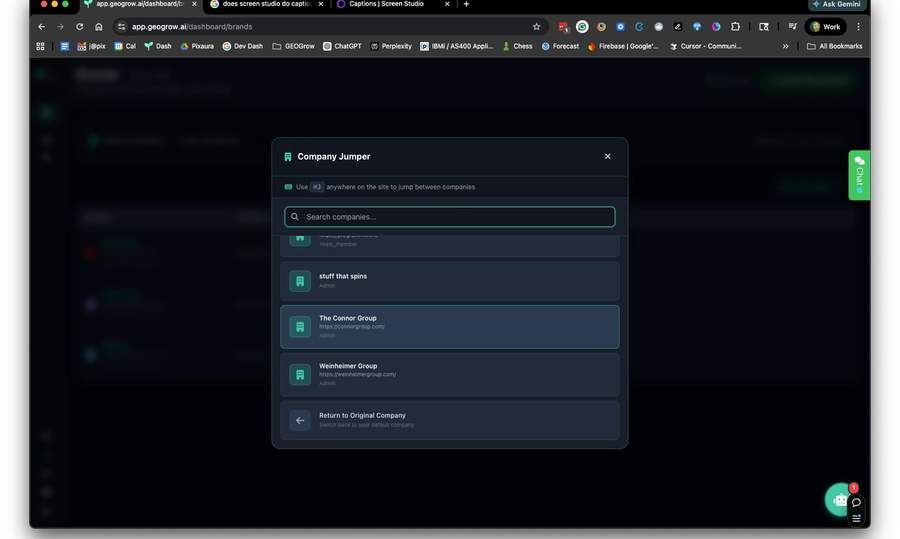
Task: Bookmark this page with star icon
Action: pos(536,27)
